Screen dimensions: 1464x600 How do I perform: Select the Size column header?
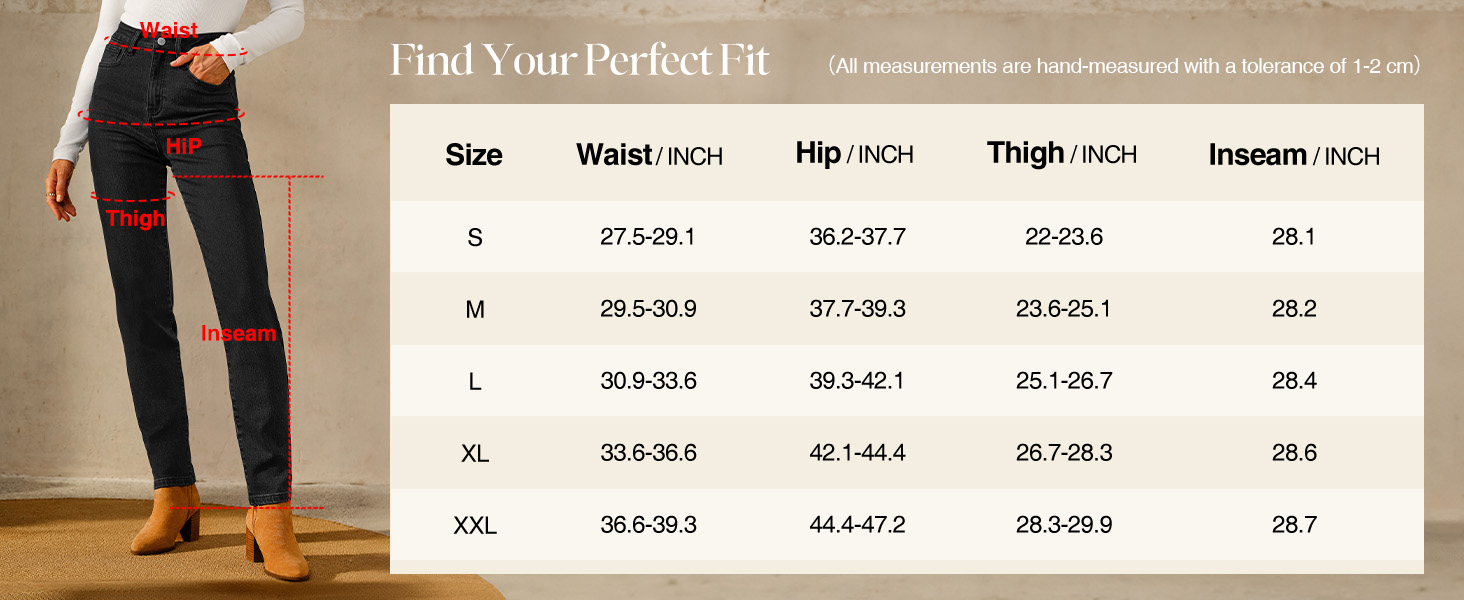click(474, 155)
